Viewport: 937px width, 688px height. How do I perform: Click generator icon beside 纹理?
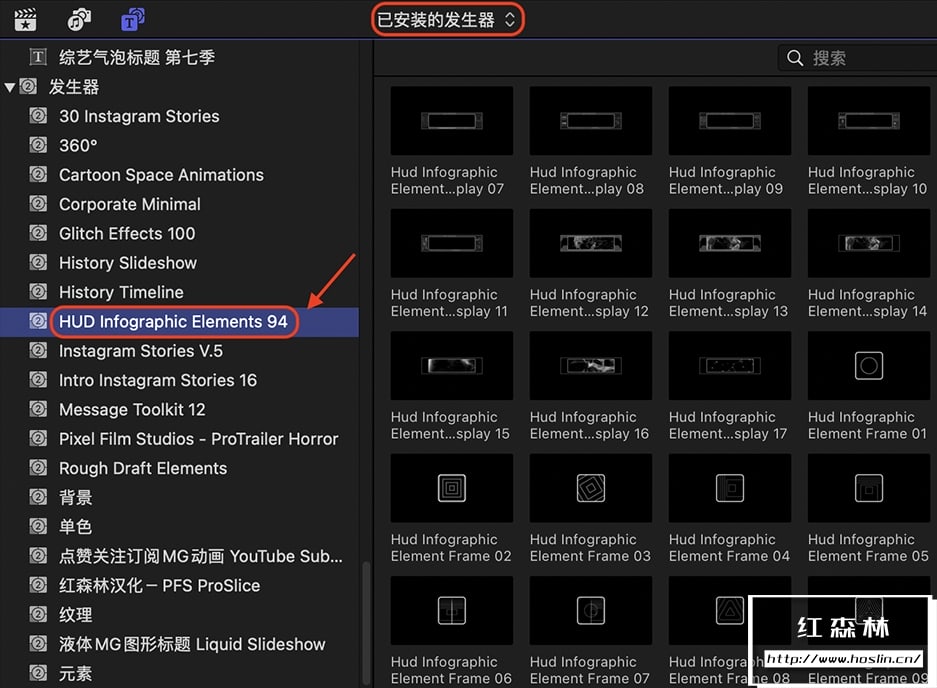pos(38,614)
